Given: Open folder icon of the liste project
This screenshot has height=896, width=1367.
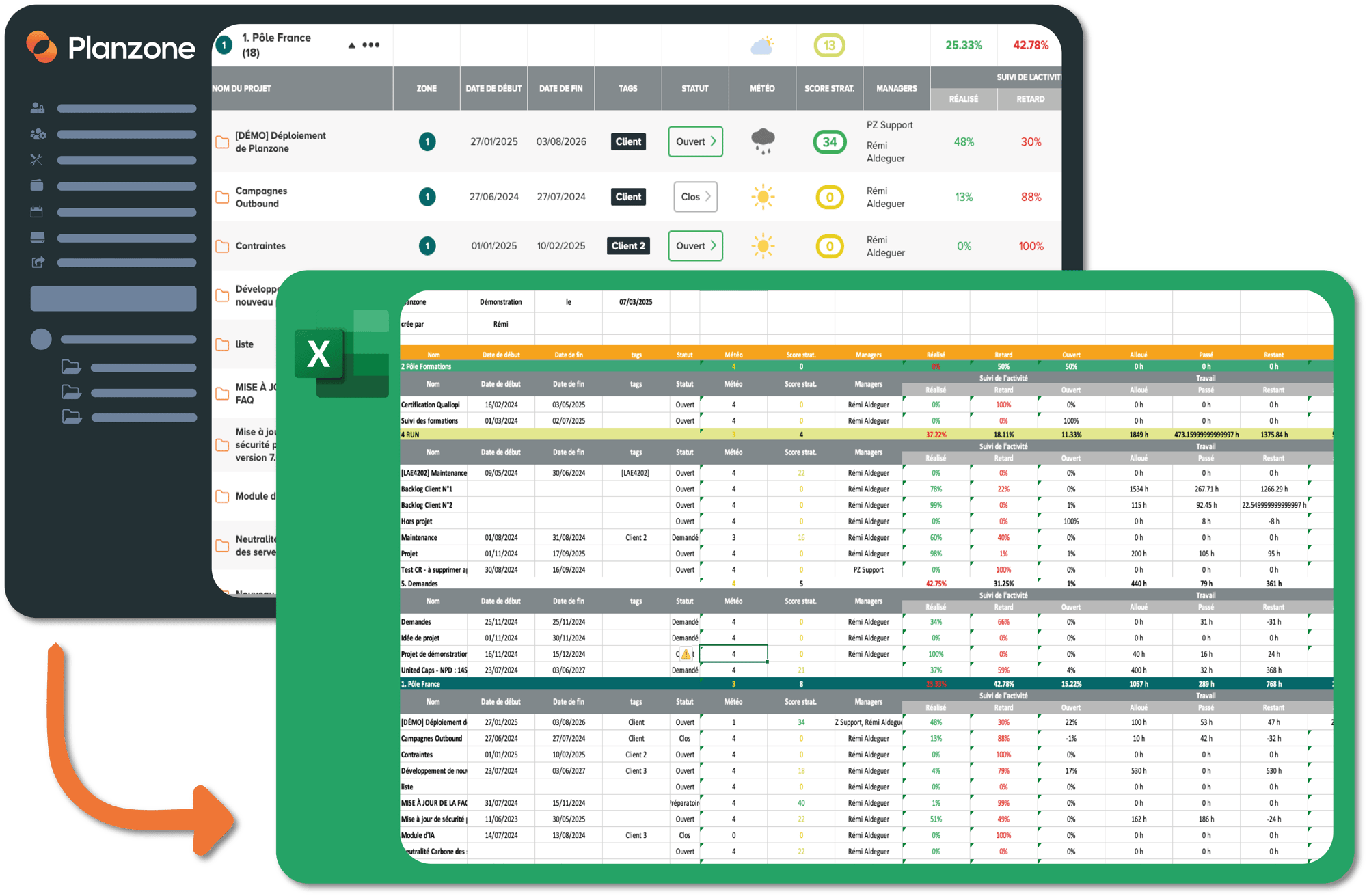Looking at the screenshot, I should [222, 344].
